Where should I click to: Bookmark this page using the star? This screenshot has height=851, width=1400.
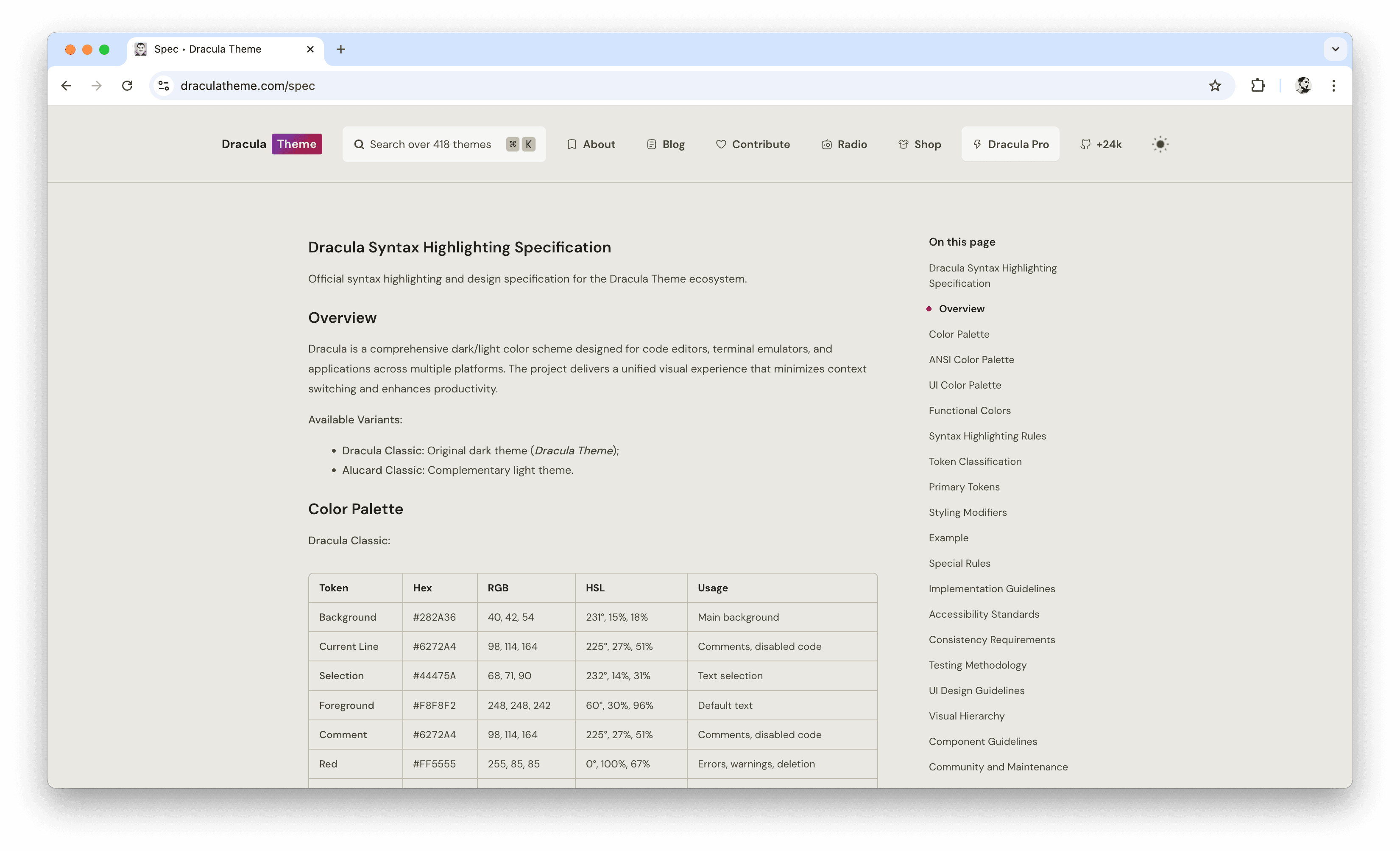click(1215, 85)
